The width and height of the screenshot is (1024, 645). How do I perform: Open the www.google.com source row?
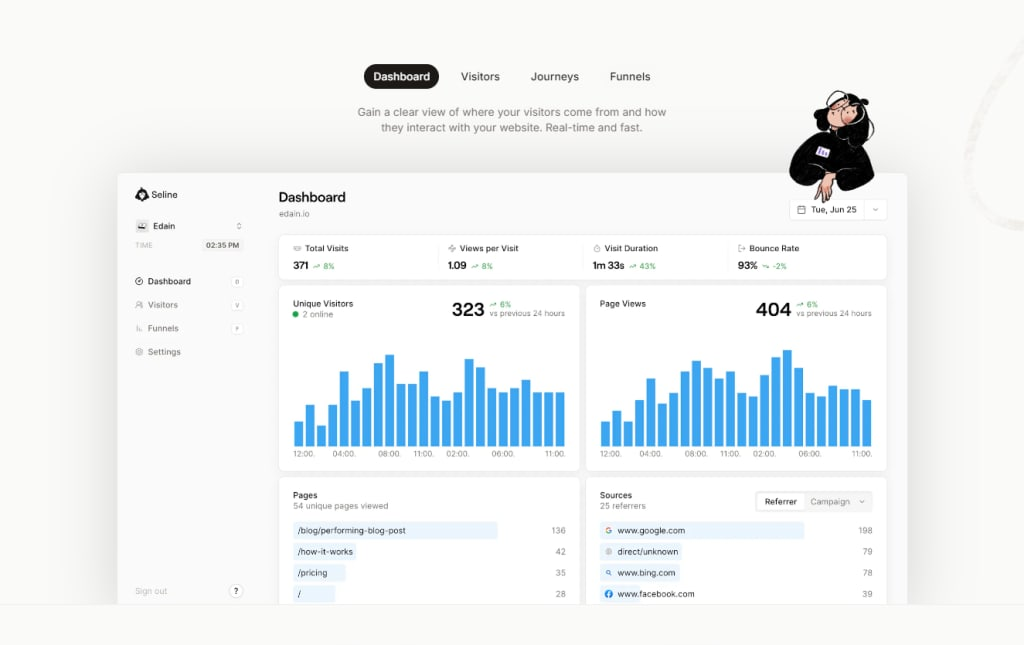tap(736, 530)
